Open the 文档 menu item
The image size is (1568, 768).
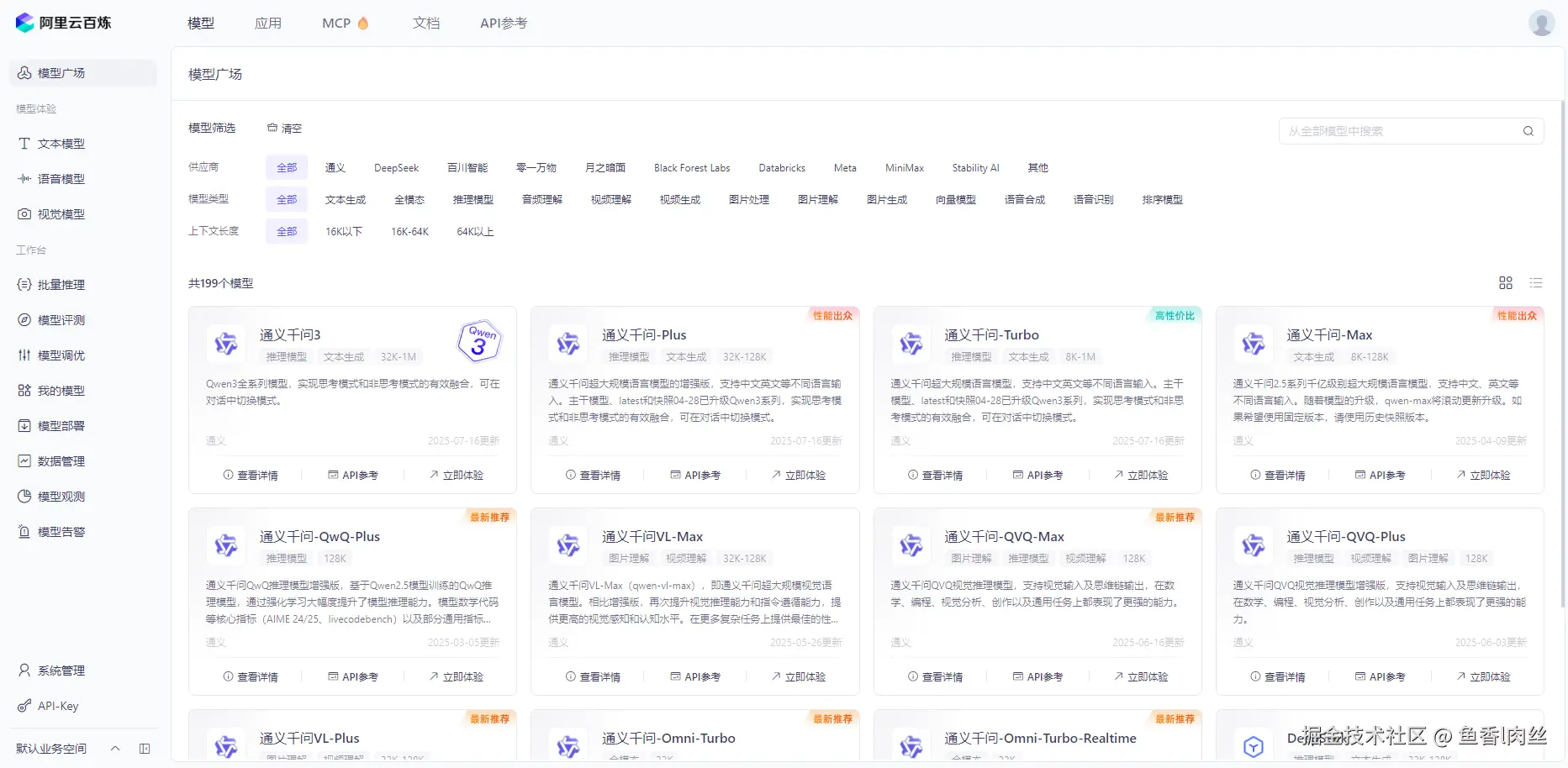coord(426,23)
